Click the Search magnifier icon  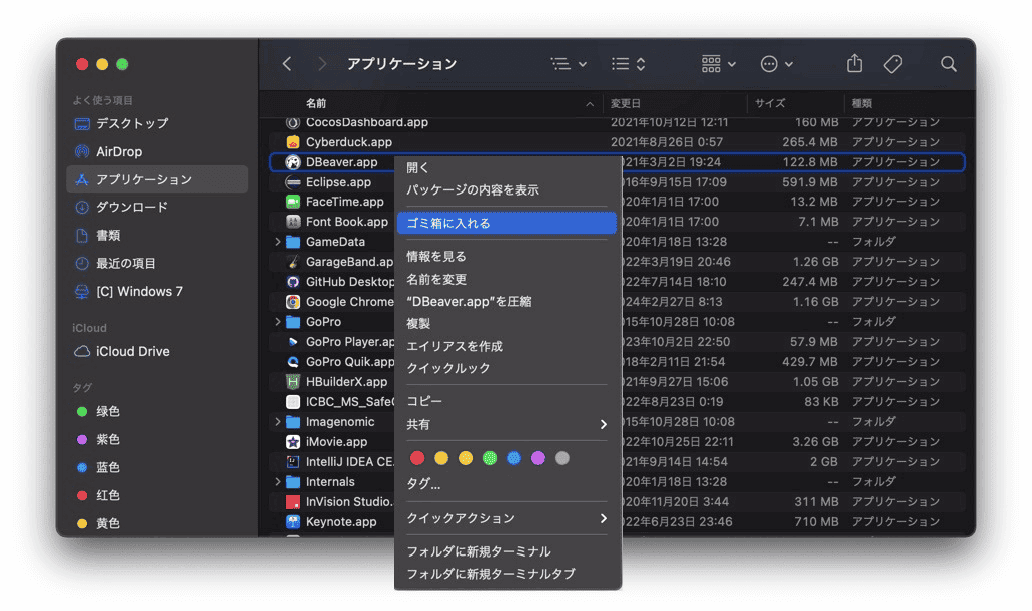tap(948, 64)
